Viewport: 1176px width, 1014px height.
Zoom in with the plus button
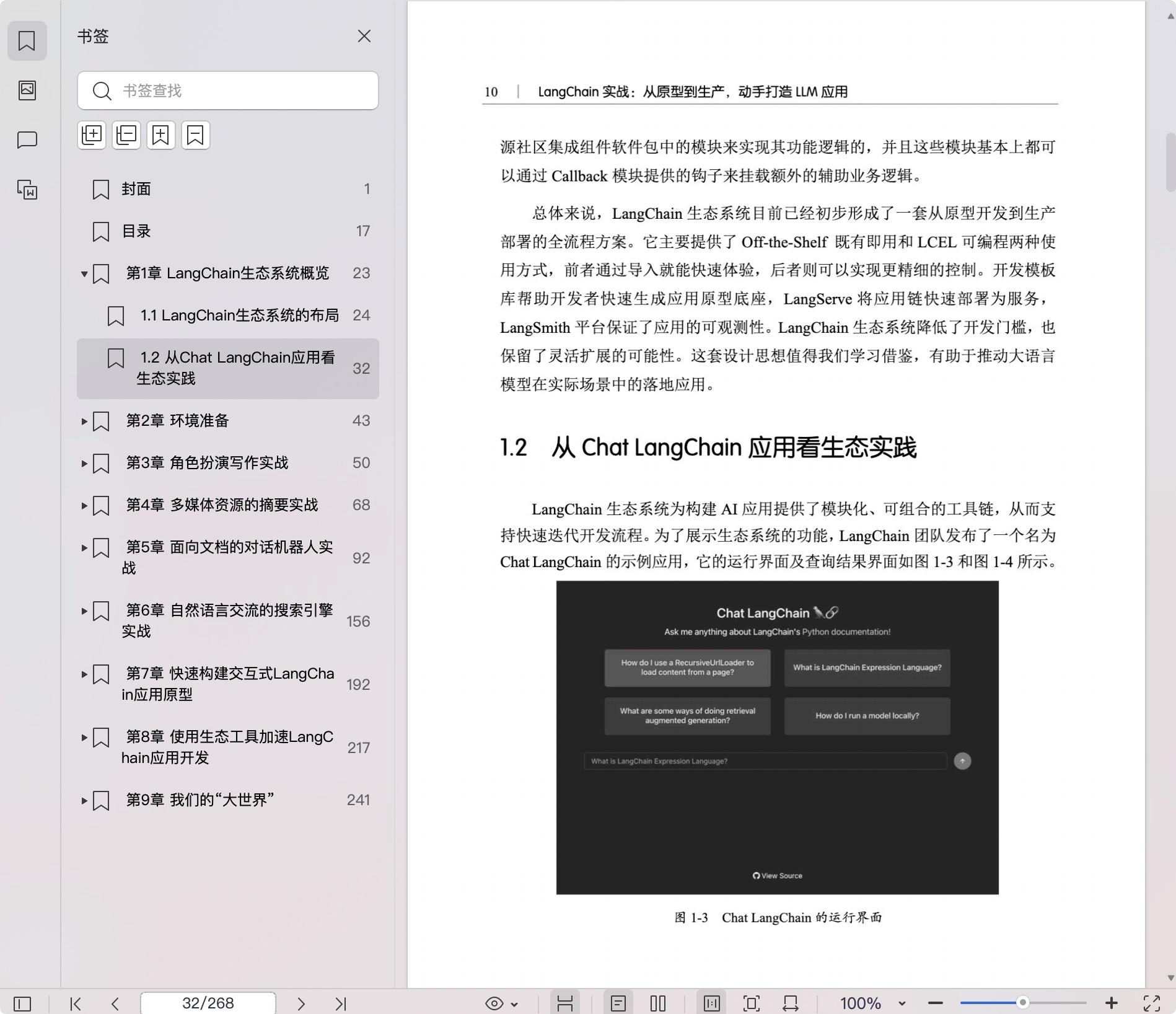tap(1112, 1003)
